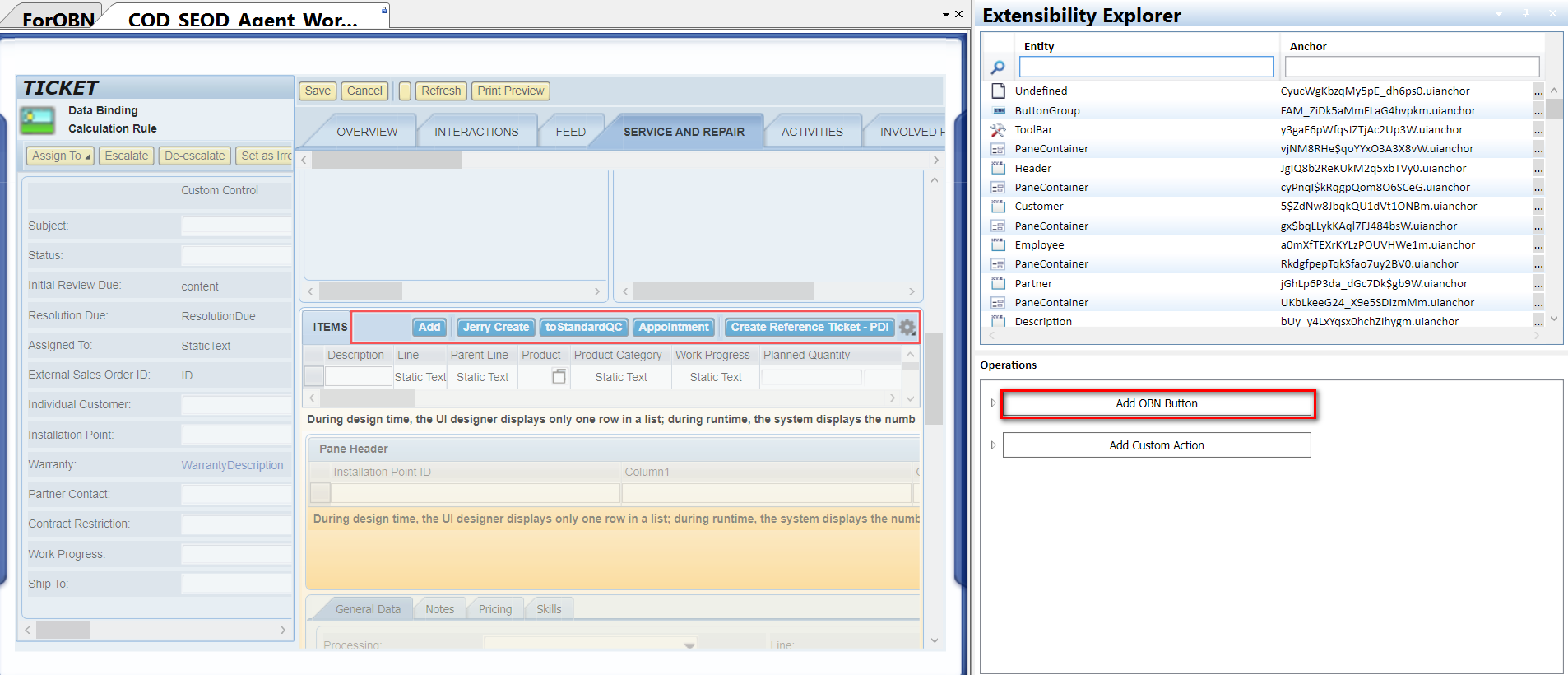Select the SERVICE AND REPAIR tab
The height and width of the screenshot is (675, 1568).
(684, 132)
